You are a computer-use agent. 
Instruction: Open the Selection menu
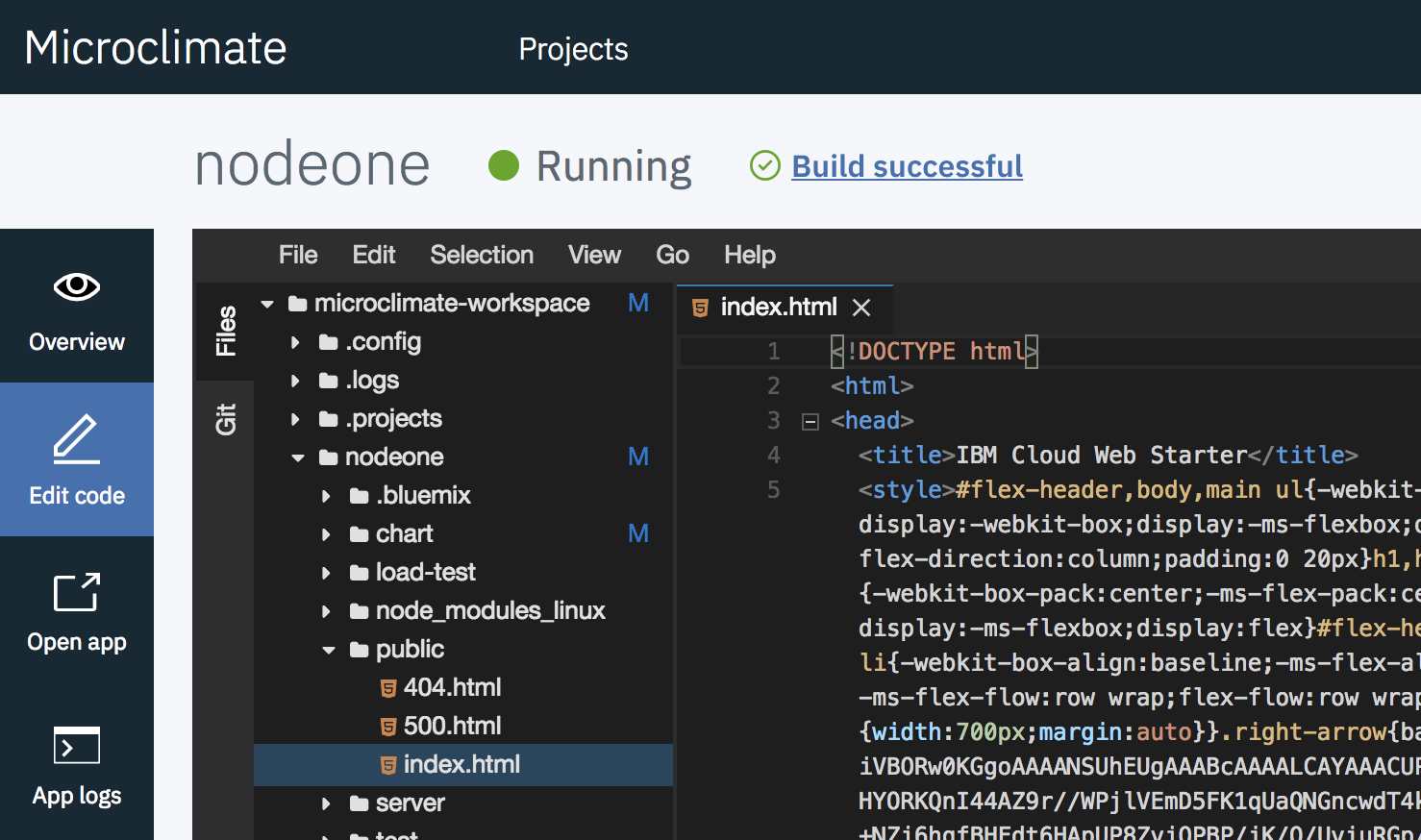coord(482,255)
